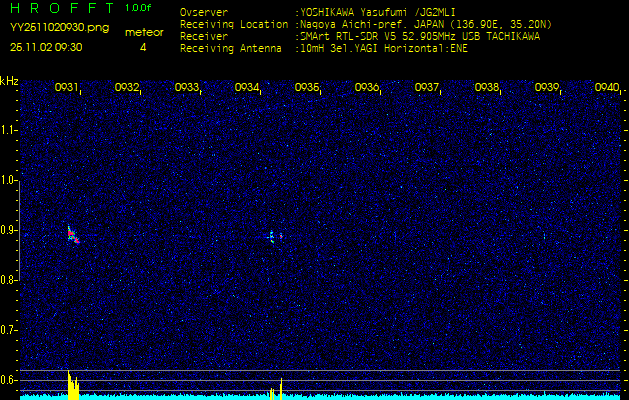Click the yellow meteor label
The image size is (629, 400).
144,32
